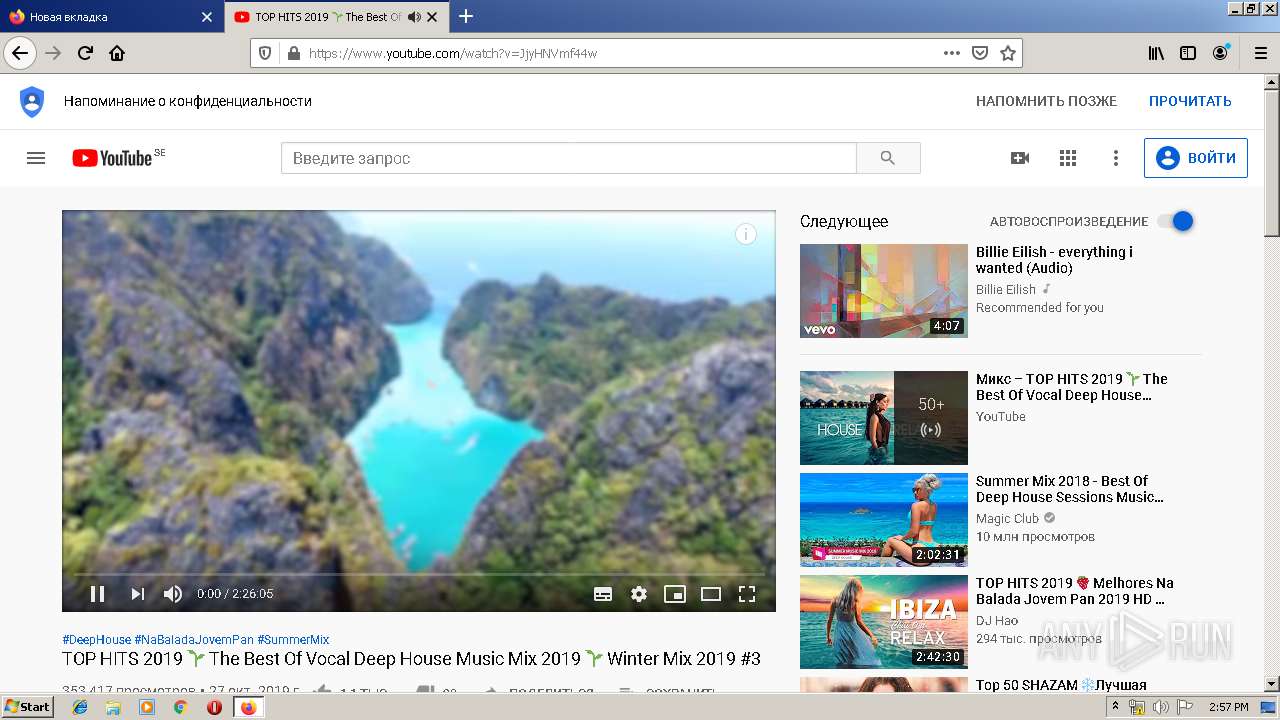Click the address bar URL
This screenshot has width=1280, height=720.
click(453, 54)
